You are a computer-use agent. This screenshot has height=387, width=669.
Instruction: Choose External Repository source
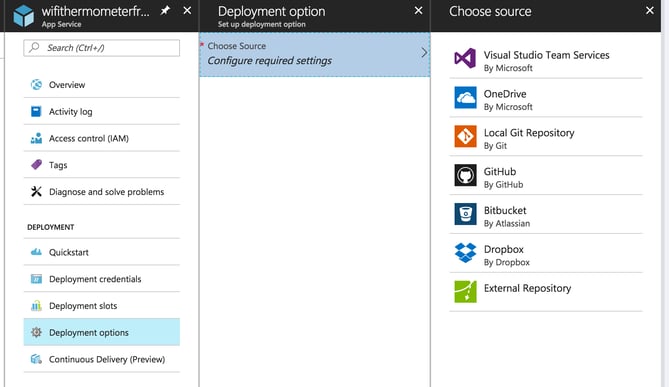click(x=546, y=292)
